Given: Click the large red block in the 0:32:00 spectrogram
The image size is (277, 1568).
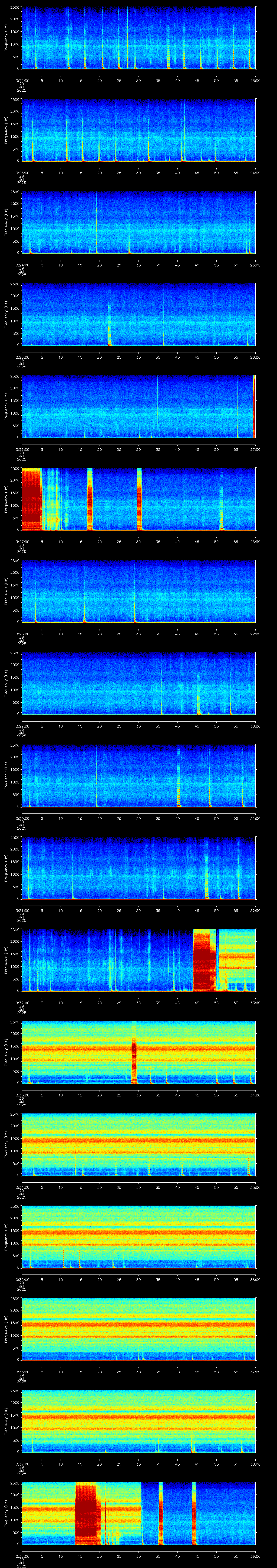Looking at the screenshot, I should point(205,960).
